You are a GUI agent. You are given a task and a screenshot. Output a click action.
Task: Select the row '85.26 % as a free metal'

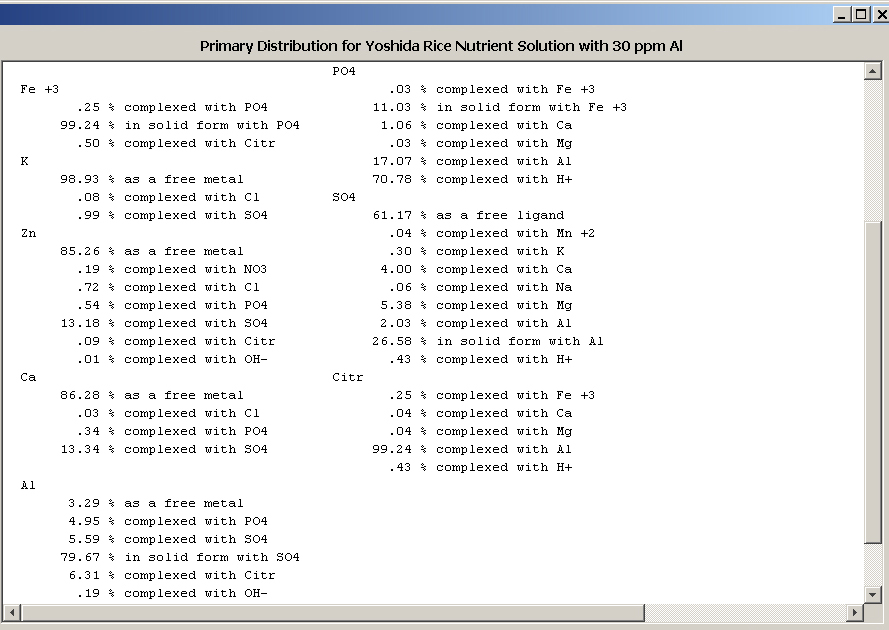(152, 251)
